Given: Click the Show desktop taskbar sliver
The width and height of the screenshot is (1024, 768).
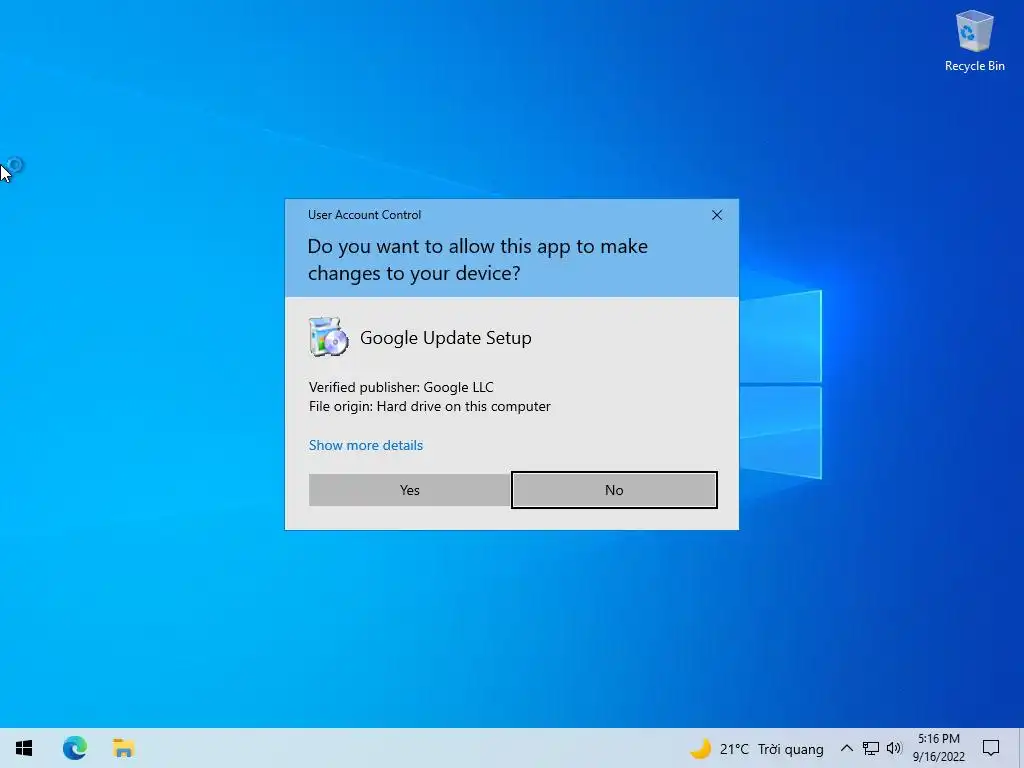Looking at the screenshot, I should coord(1021,748).
